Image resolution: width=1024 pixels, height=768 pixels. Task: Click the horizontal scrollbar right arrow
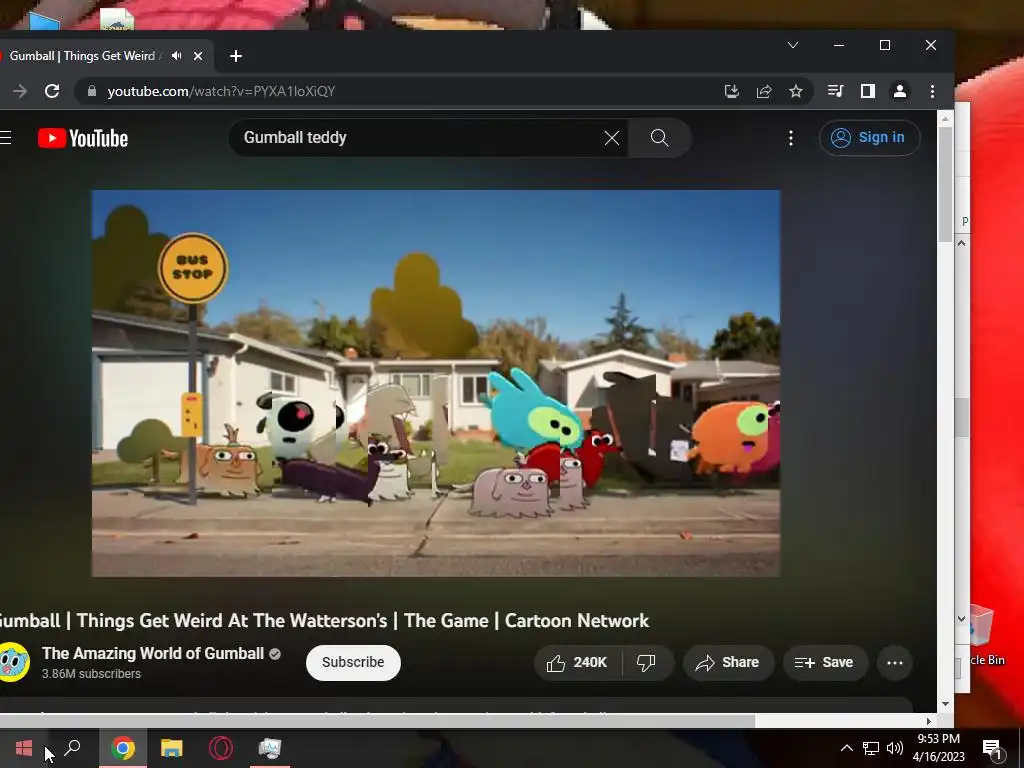point(929,721)
